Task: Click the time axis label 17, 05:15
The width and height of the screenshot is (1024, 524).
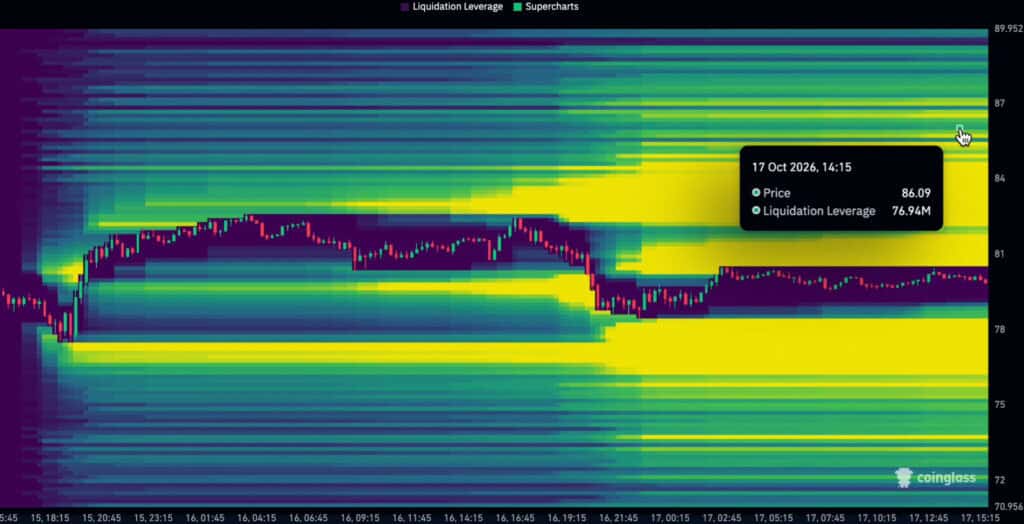Action: click(x=774, y=517)
